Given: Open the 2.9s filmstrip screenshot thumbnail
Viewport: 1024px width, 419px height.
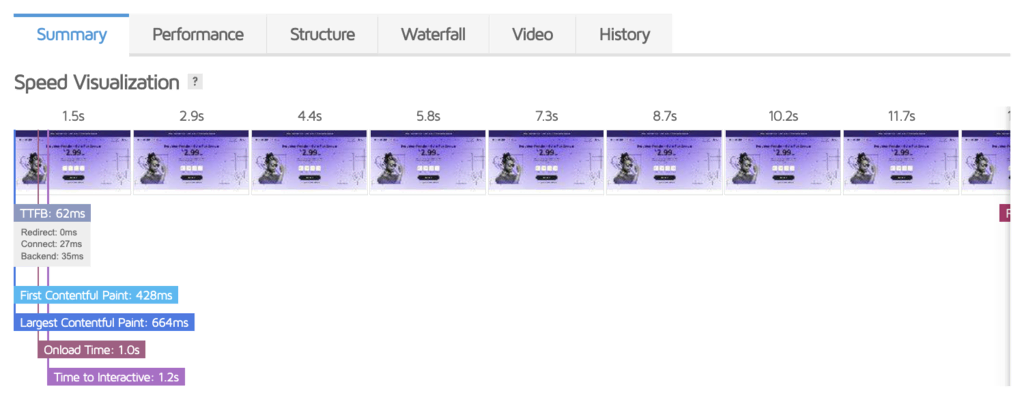Looking at the screenshot, I should click(x=191, y=161).
